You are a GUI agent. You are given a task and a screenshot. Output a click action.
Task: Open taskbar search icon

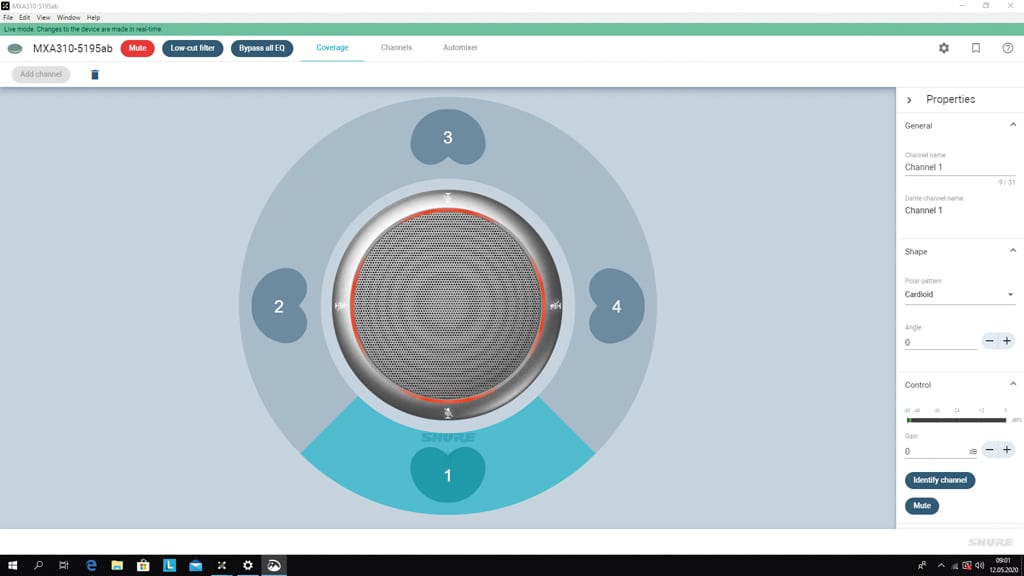[x=39, y=566]
